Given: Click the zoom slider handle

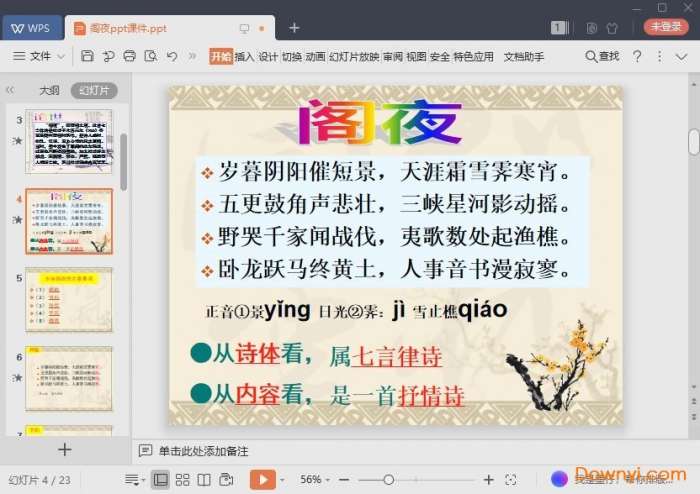Looking at the screenshot, I should pyautogui.click(x=388, y=480).
